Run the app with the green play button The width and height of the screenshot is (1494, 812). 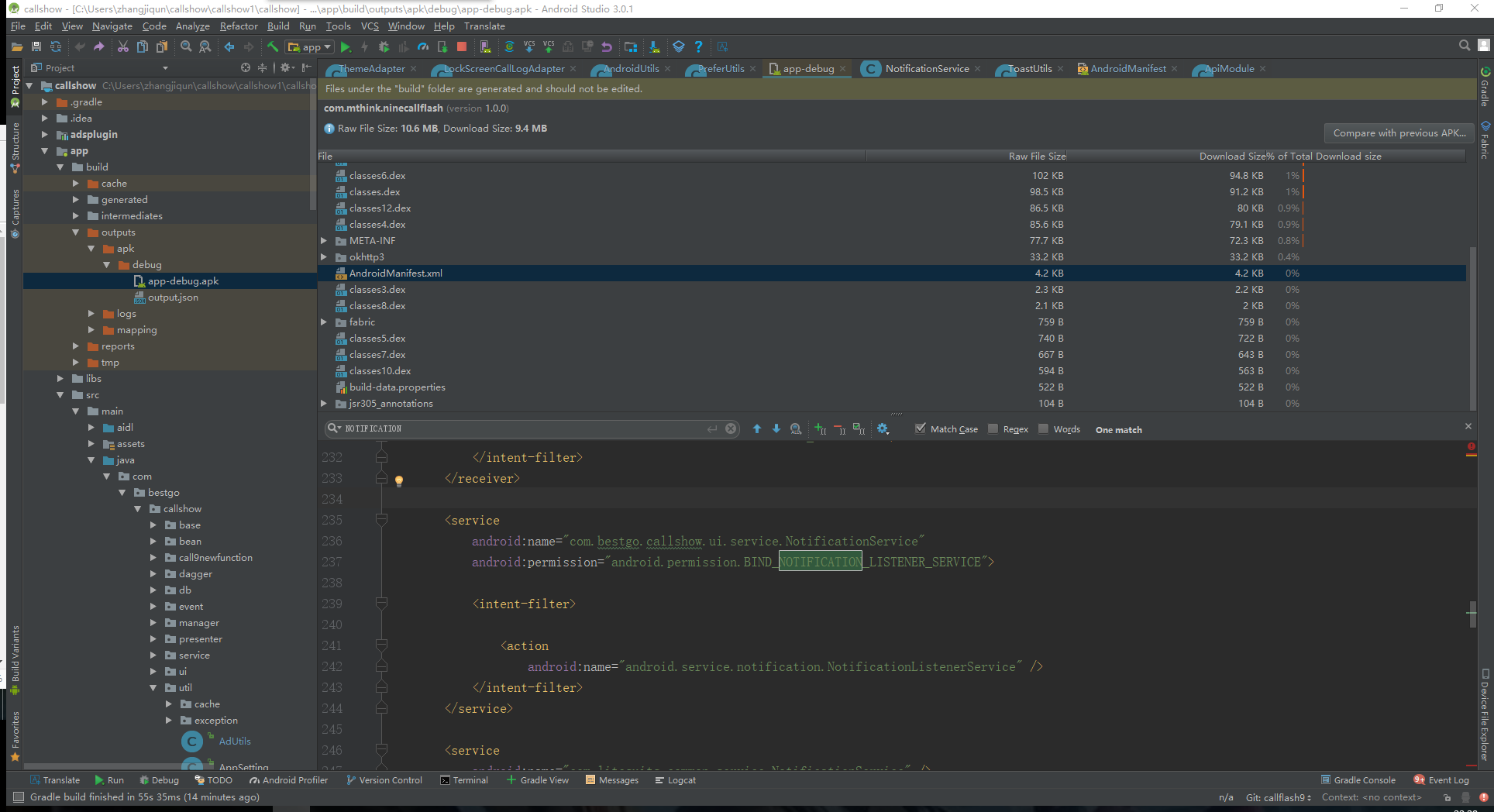pos(346,47)
